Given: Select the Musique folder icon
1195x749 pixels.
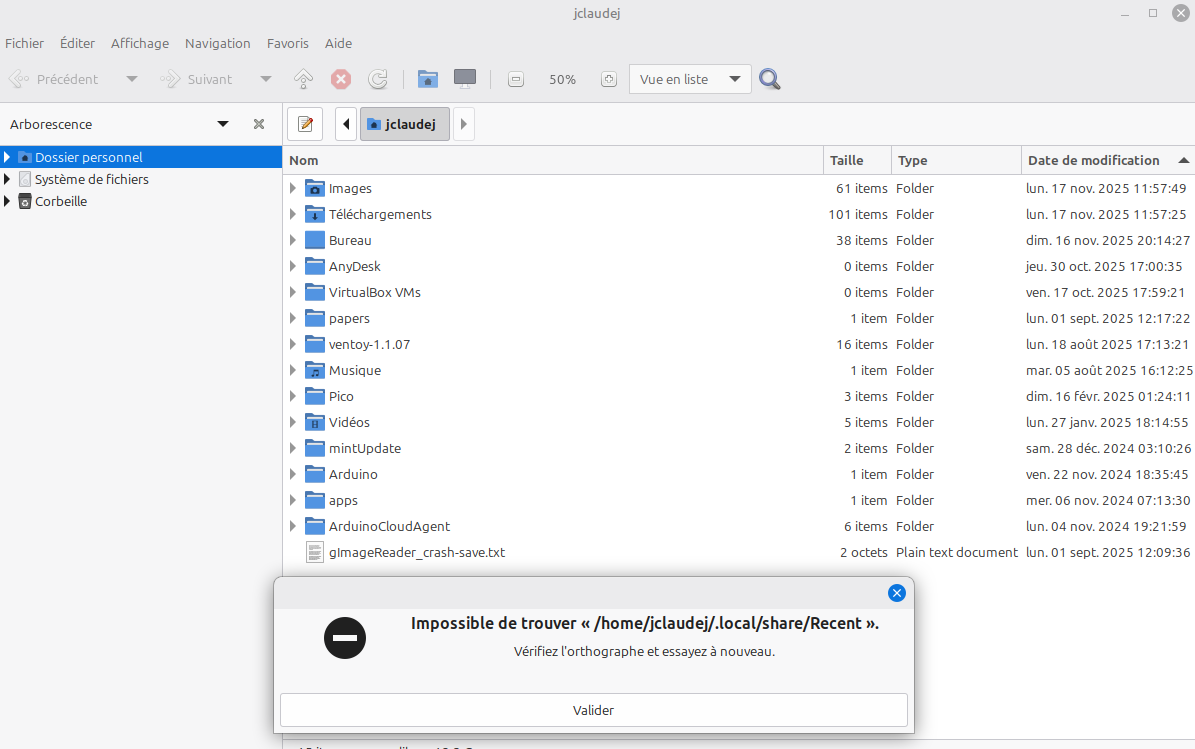Looking at the screenshot, I should [x=315, y=370].
